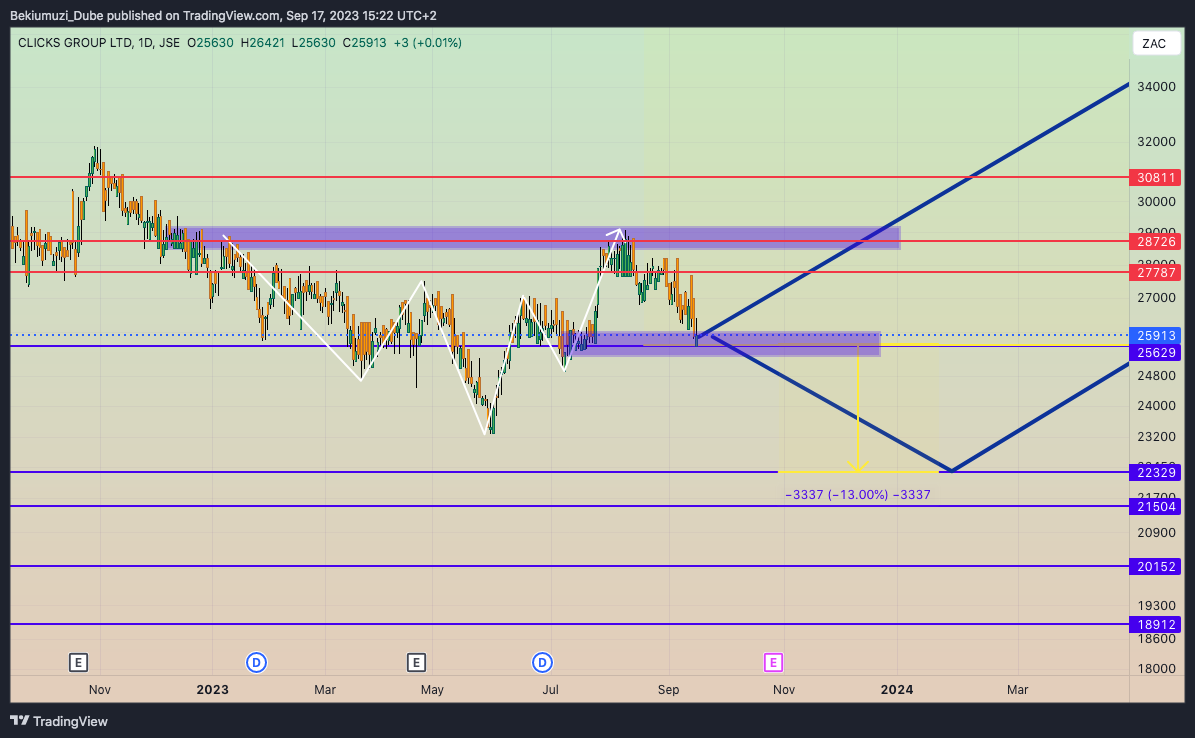This screenshot has width=1195, height=738.
Task: Click the Sep label on time axis
Action: click(668, 689)
